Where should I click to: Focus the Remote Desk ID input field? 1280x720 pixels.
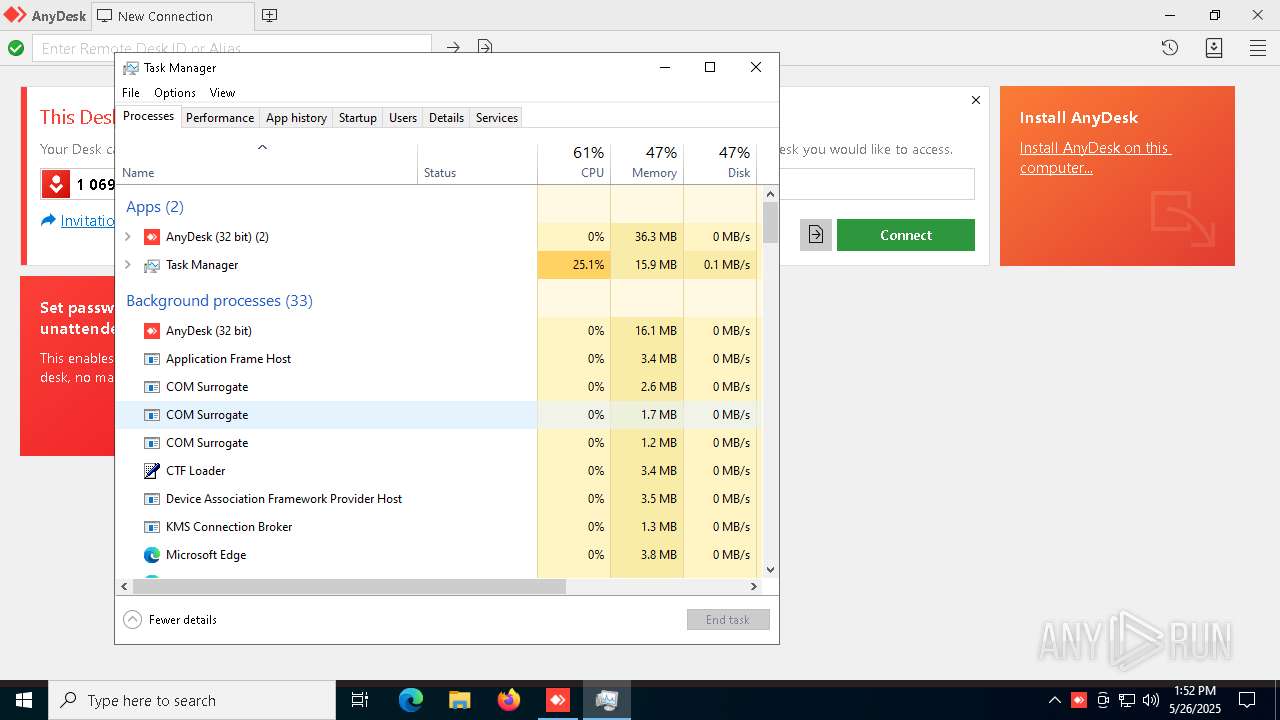232,48
